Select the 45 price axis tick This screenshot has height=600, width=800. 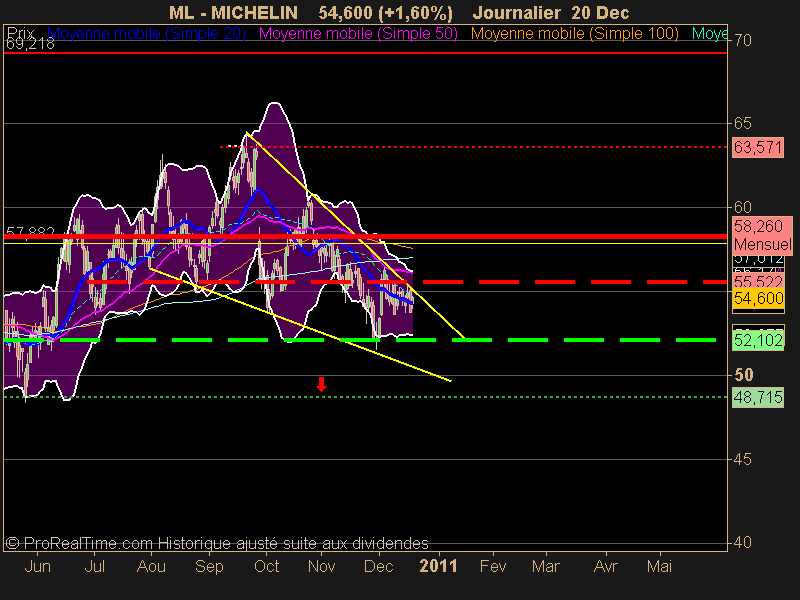[x=743, y=459]
